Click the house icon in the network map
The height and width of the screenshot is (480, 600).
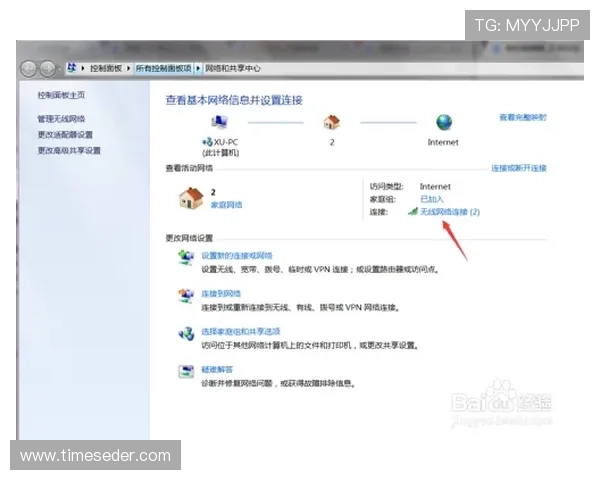[331, 122]
